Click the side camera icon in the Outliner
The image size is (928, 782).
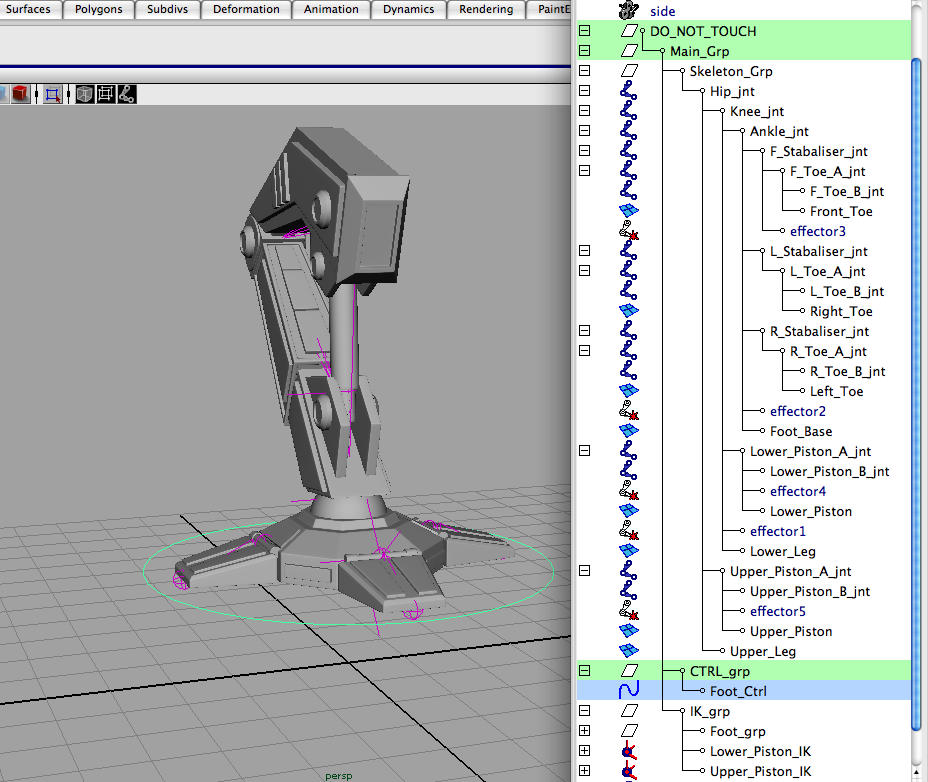pyautogui.click(x=628, y=11)
